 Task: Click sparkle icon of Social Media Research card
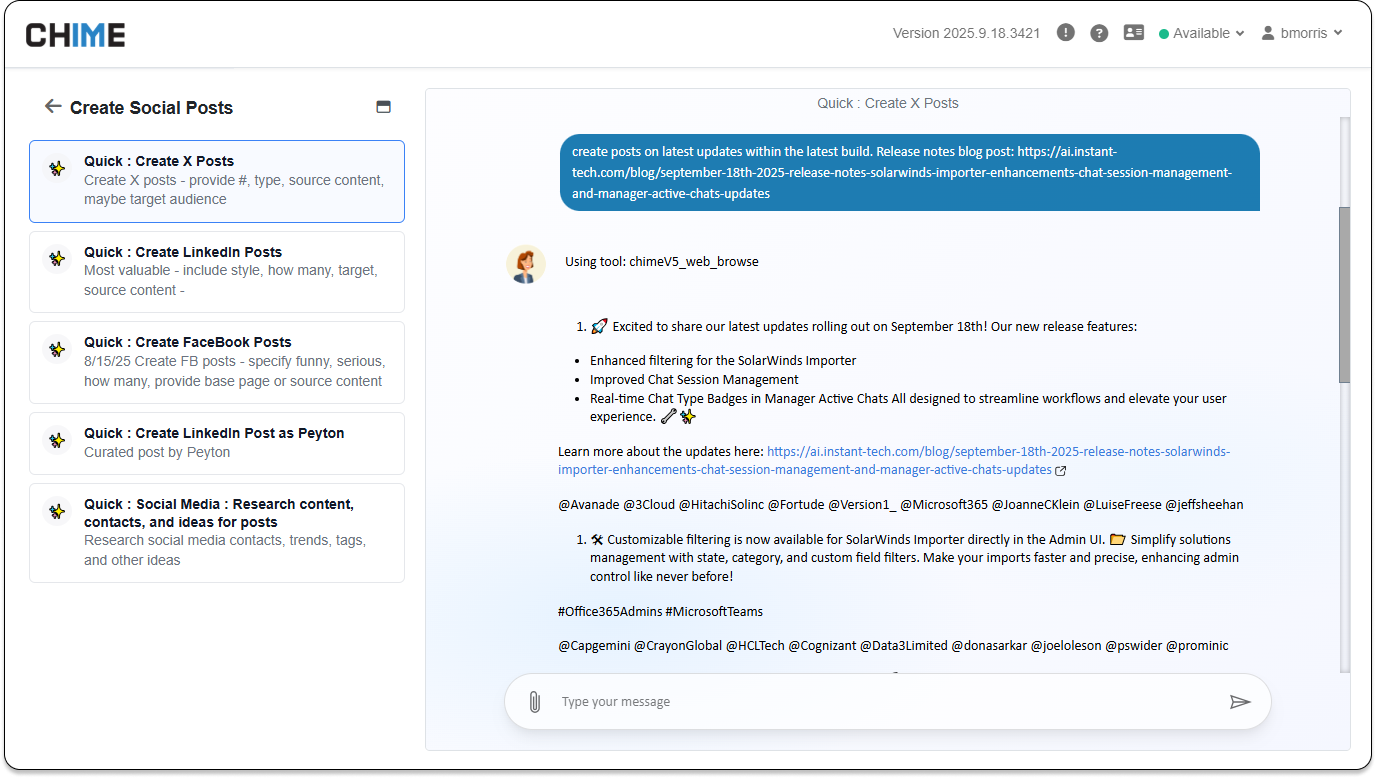pyautogui.click(x=58, y=511)
